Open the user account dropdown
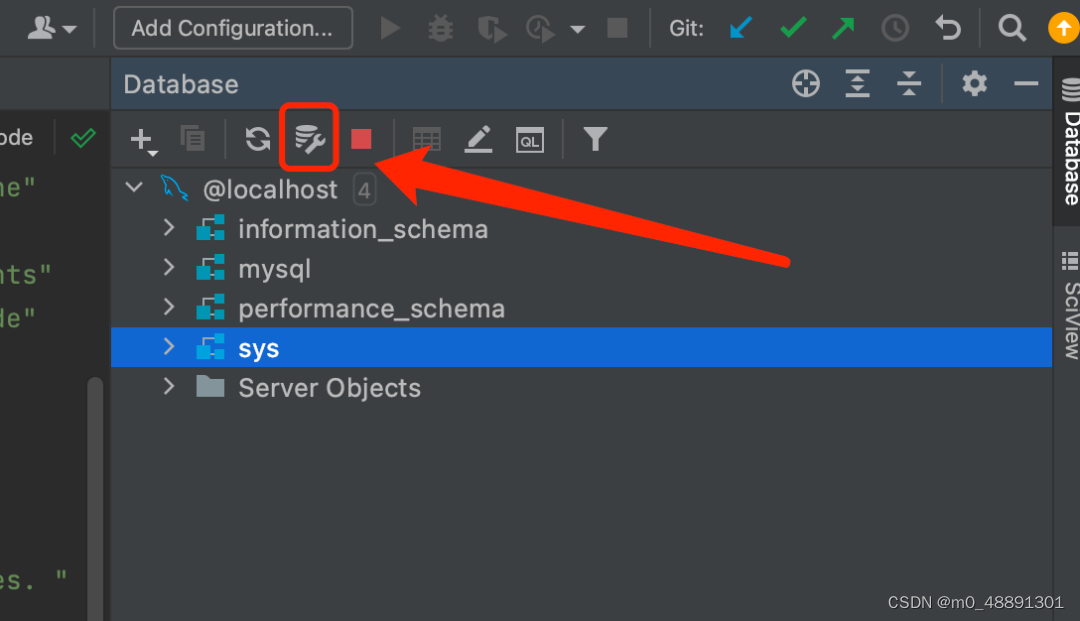1080x621 pixels. [52, 28]
